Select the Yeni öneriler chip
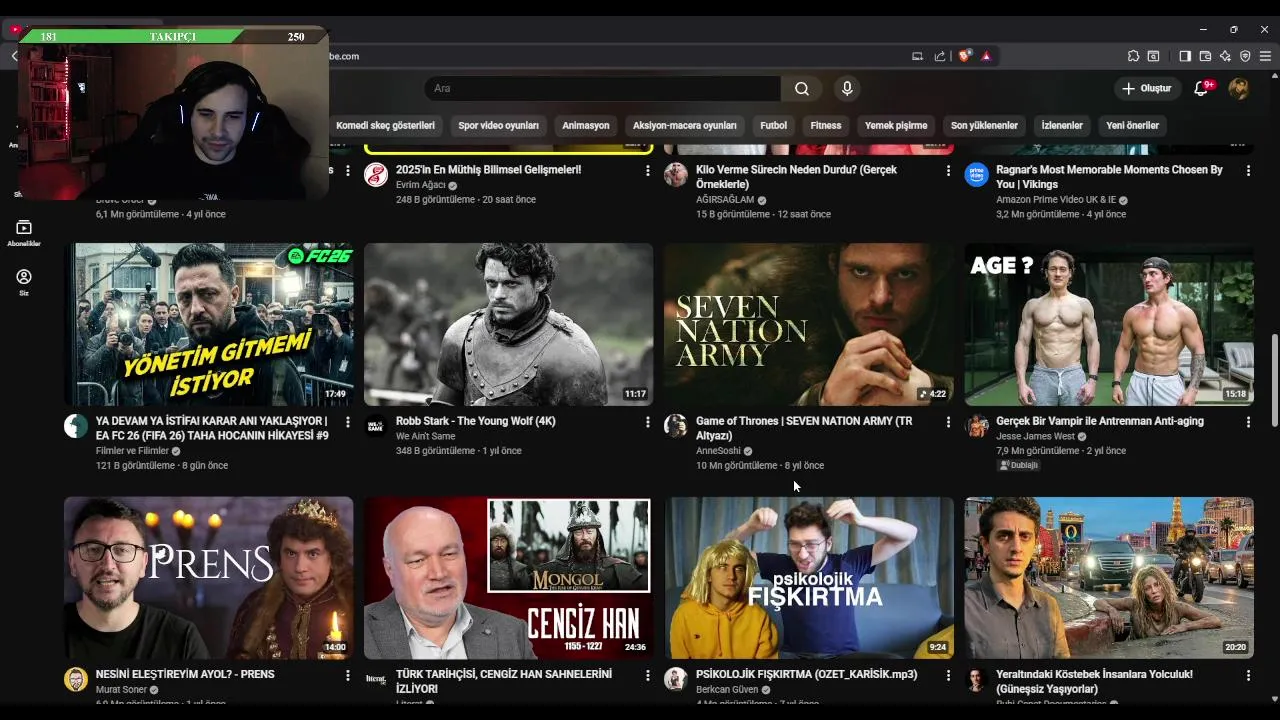This screenshot has height=720, width=1280. (1132, 126)
